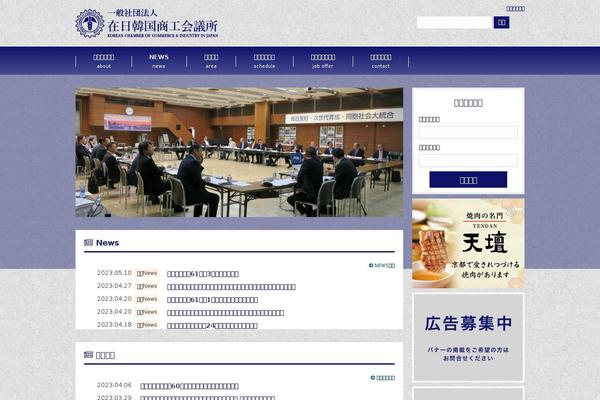This screenshot has width=600, height=400.
Task: Go to the NEWS navigation item
Action: 158,61
